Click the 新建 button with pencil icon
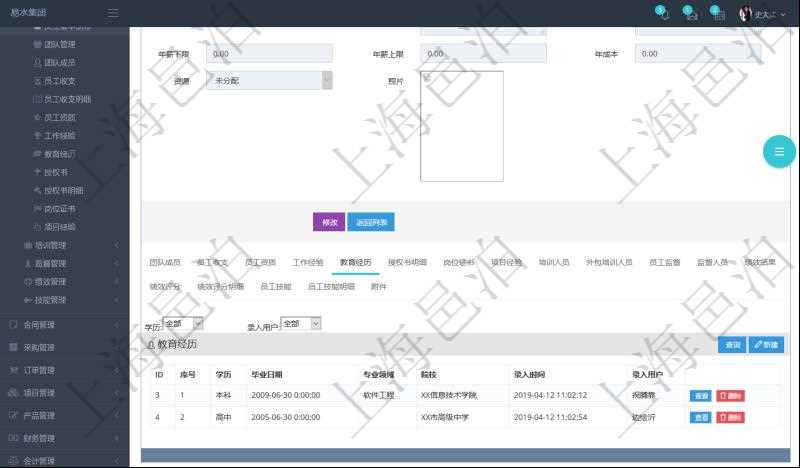Screen dimensions: 800x468 [x=766, y=345]
